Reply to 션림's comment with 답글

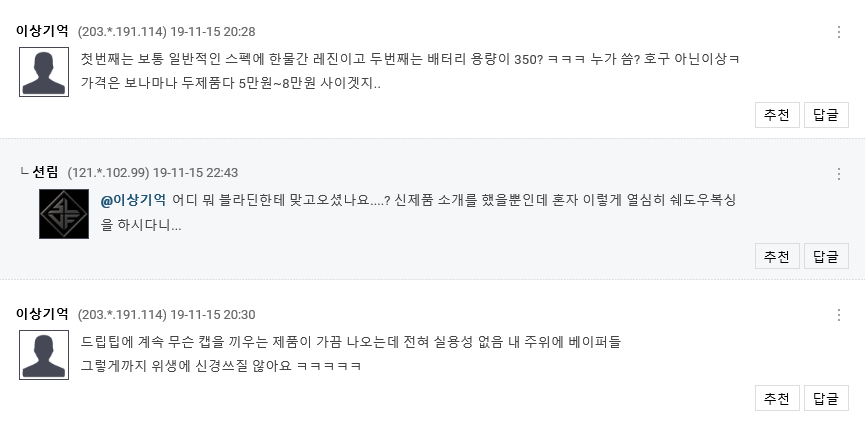point(826,257)
